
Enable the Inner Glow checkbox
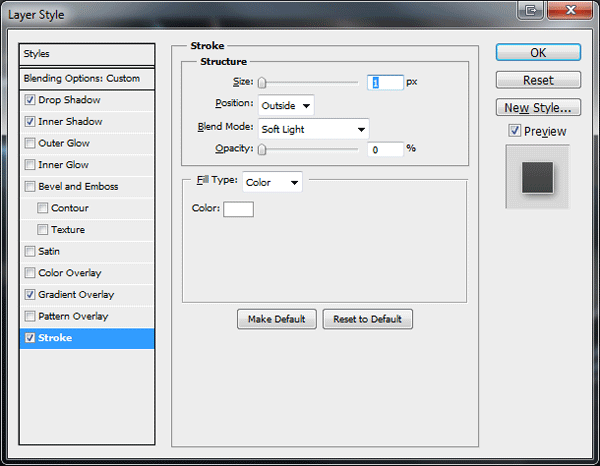[30, 165]
